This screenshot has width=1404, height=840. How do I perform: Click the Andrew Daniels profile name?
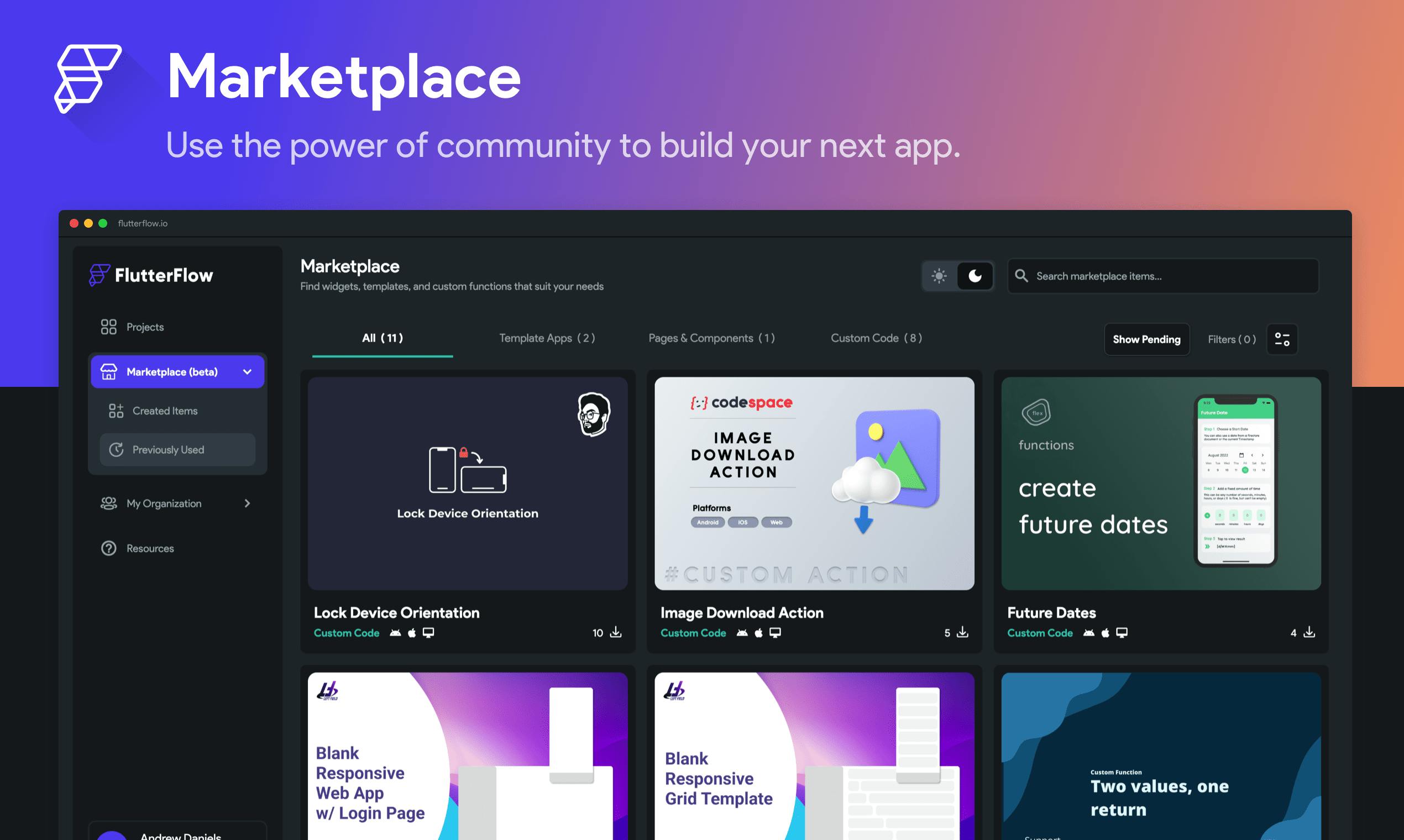pos(181,836)
